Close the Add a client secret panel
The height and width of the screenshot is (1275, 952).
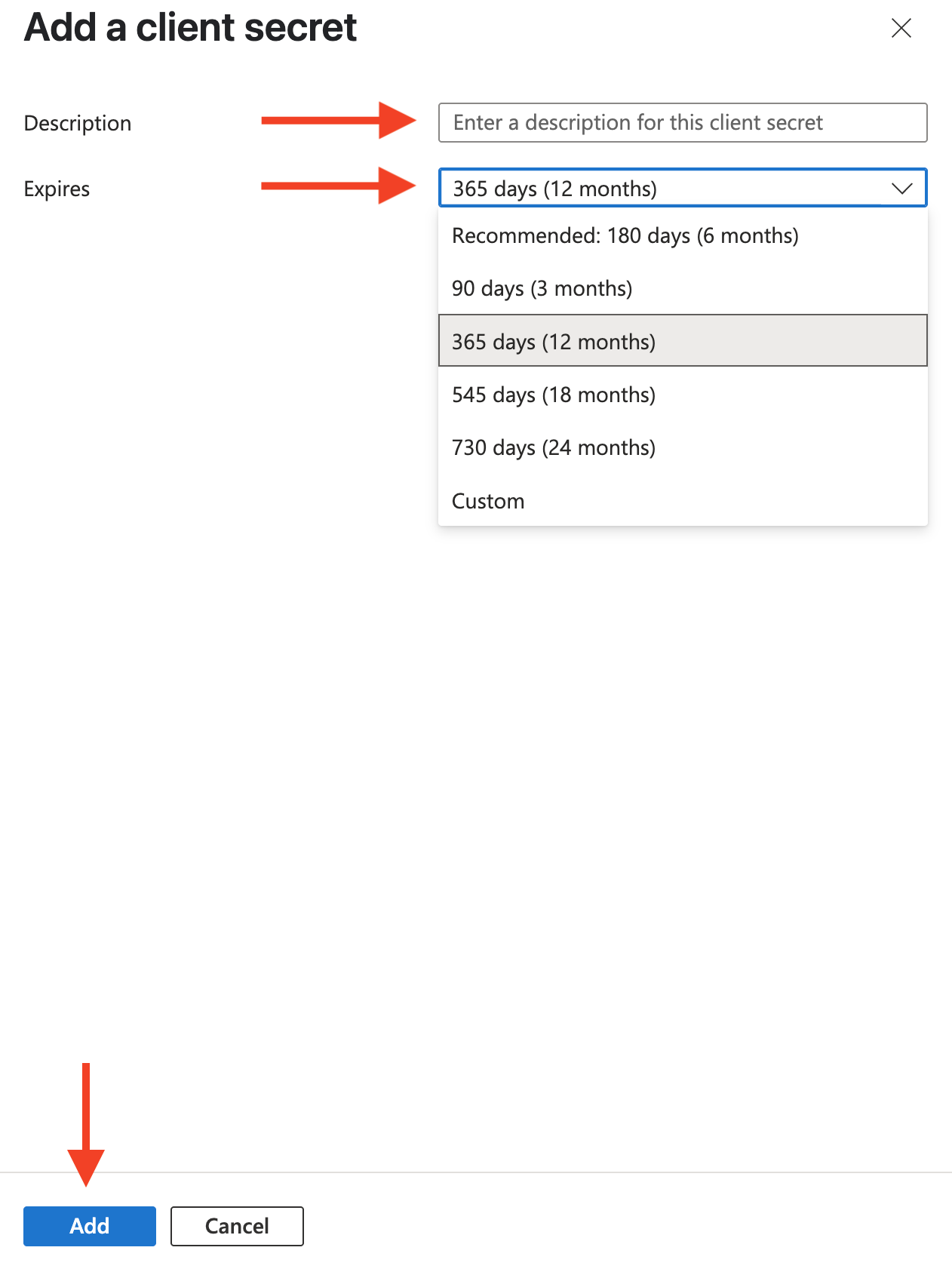coord(901,28)
